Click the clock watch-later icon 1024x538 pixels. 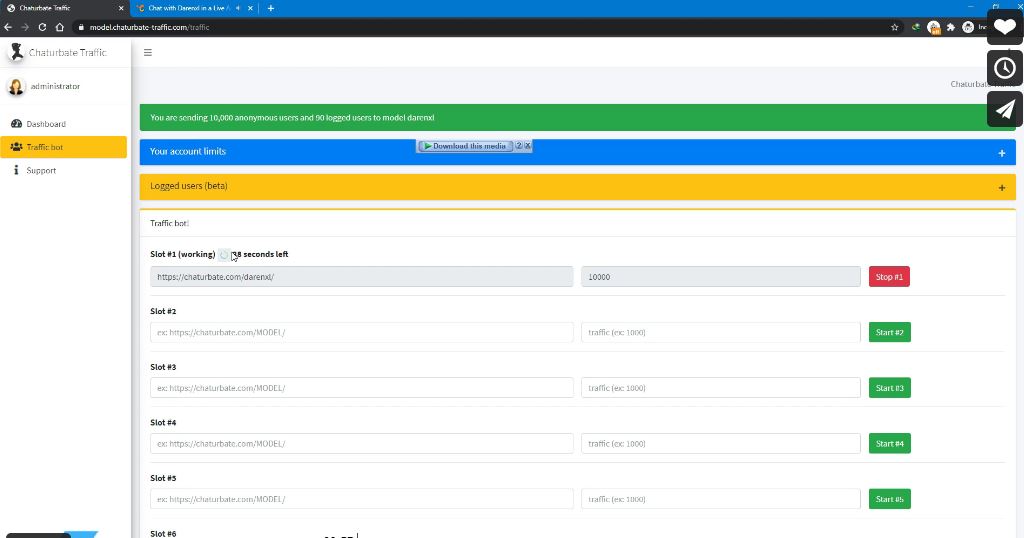1004,68
